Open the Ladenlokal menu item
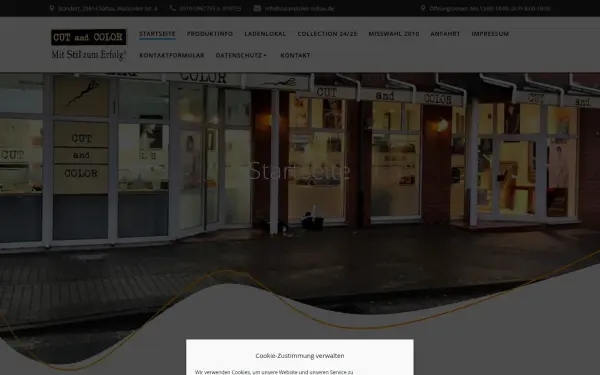This screenshot has width=600, height=375. [x=265, y=34]
